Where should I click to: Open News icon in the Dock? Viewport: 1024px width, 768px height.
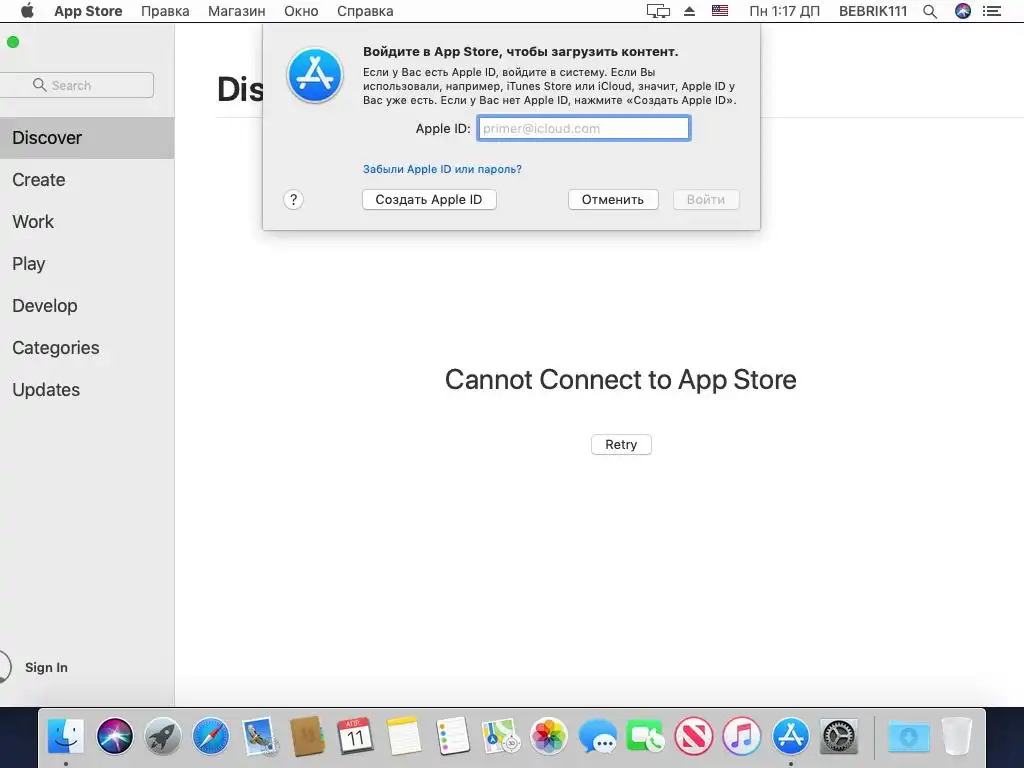tap(694, 736)
